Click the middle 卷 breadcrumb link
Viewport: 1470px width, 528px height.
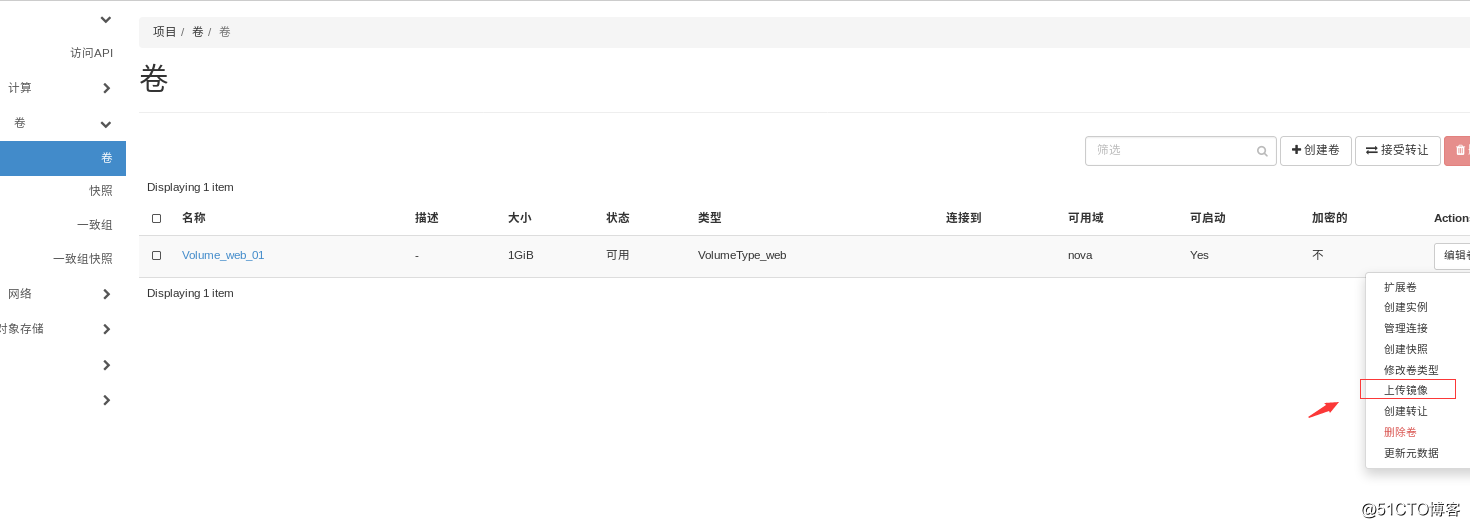198,32
